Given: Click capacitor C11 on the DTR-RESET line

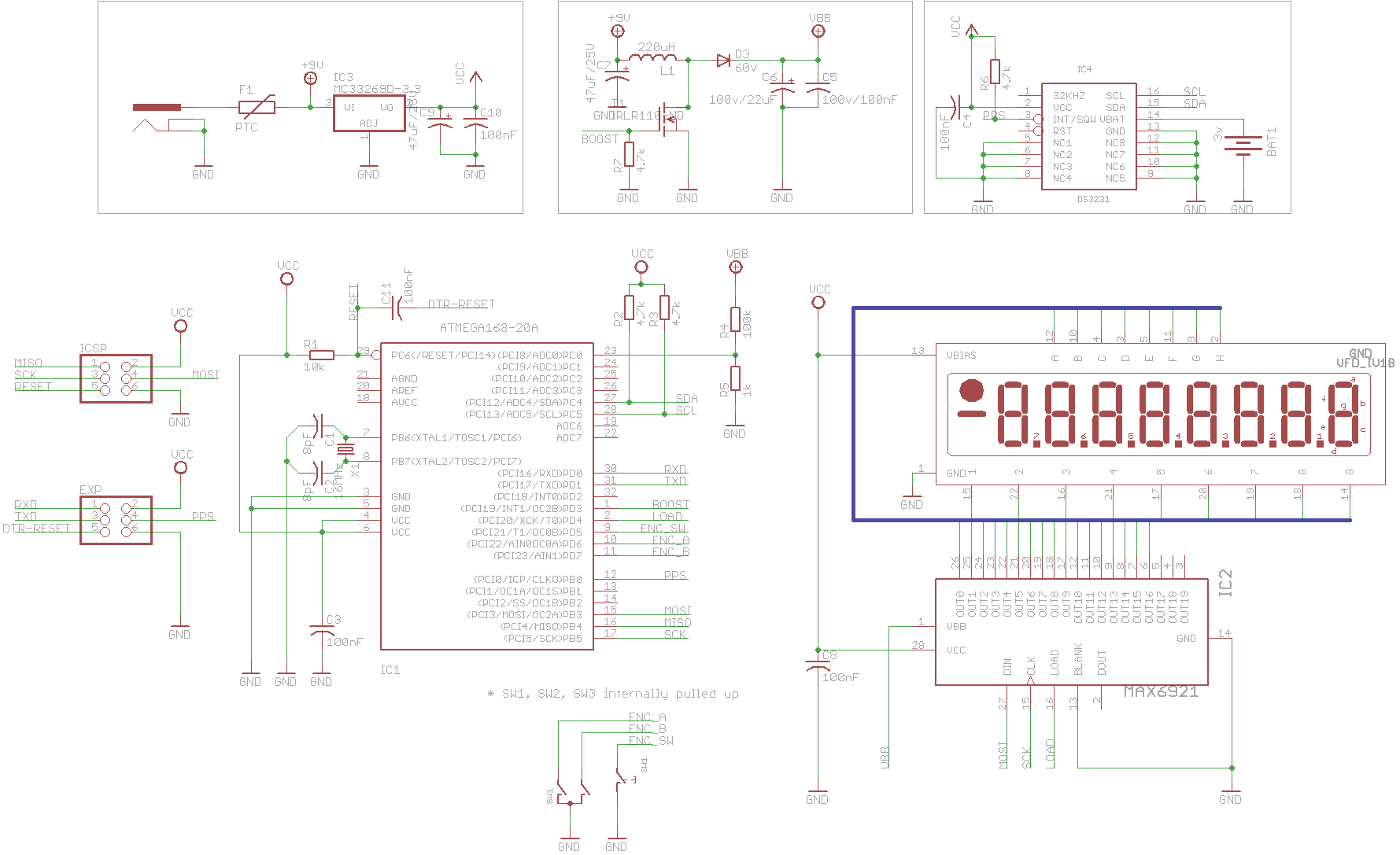Looking at the screenshot, I should (397, 308).
